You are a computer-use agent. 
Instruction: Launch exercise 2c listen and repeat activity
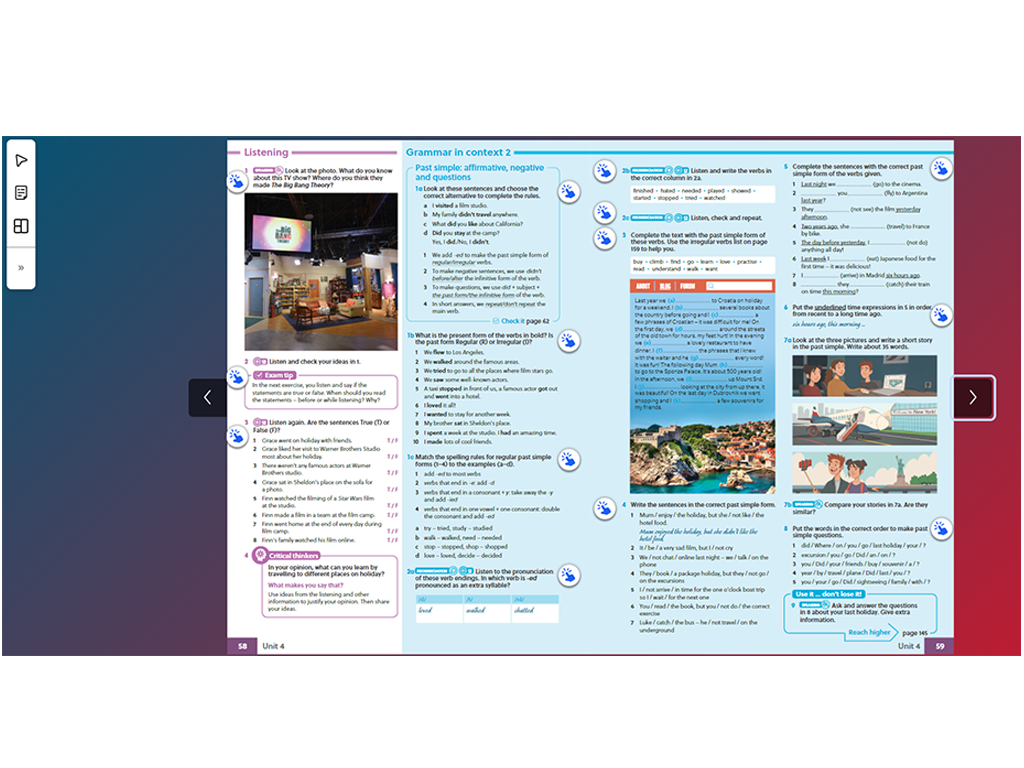pos(605,212)
